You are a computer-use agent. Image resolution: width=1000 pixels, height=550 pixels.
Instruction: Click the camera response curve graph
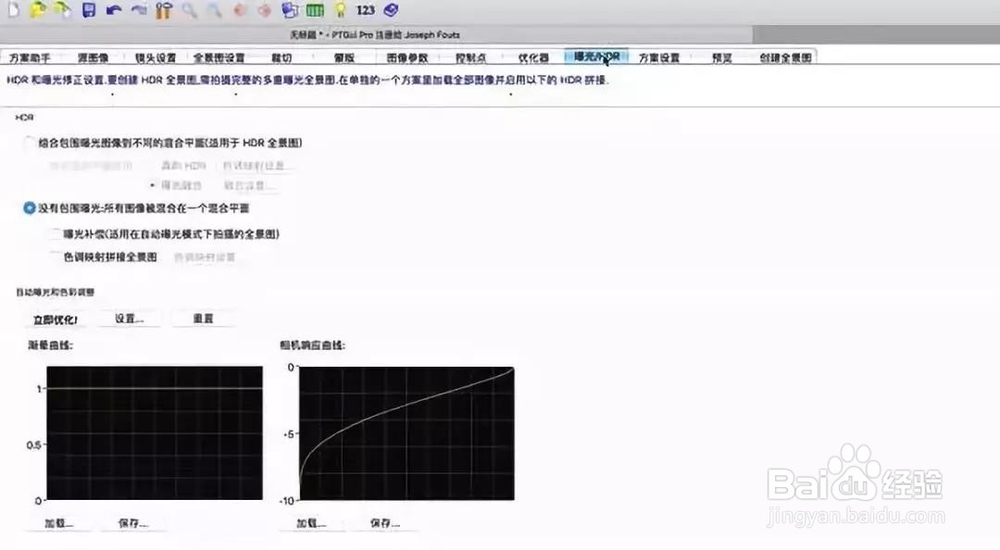tap(407, 433)
